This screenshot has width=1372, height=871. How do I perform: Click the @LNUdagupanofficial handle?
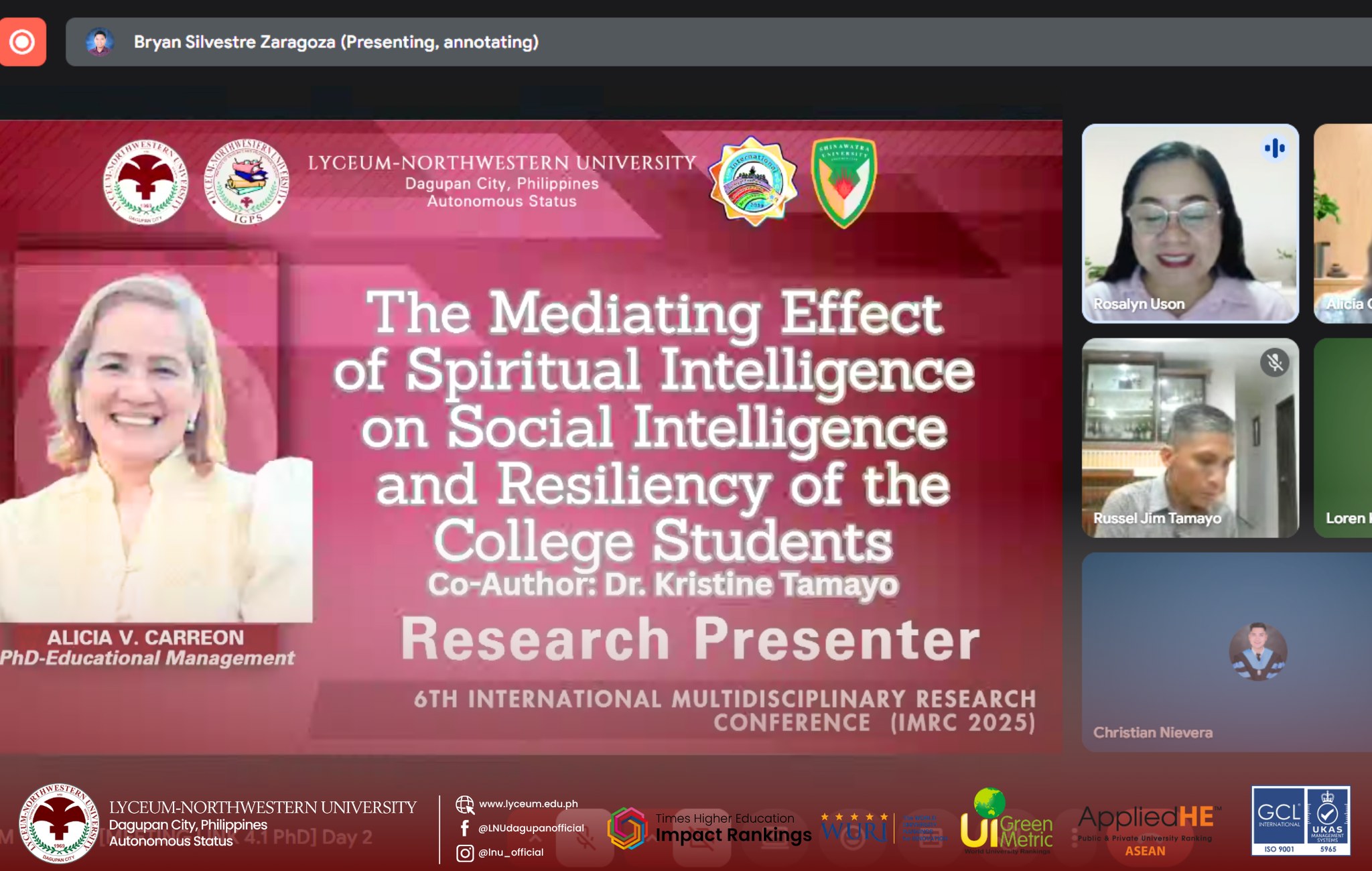531,828
